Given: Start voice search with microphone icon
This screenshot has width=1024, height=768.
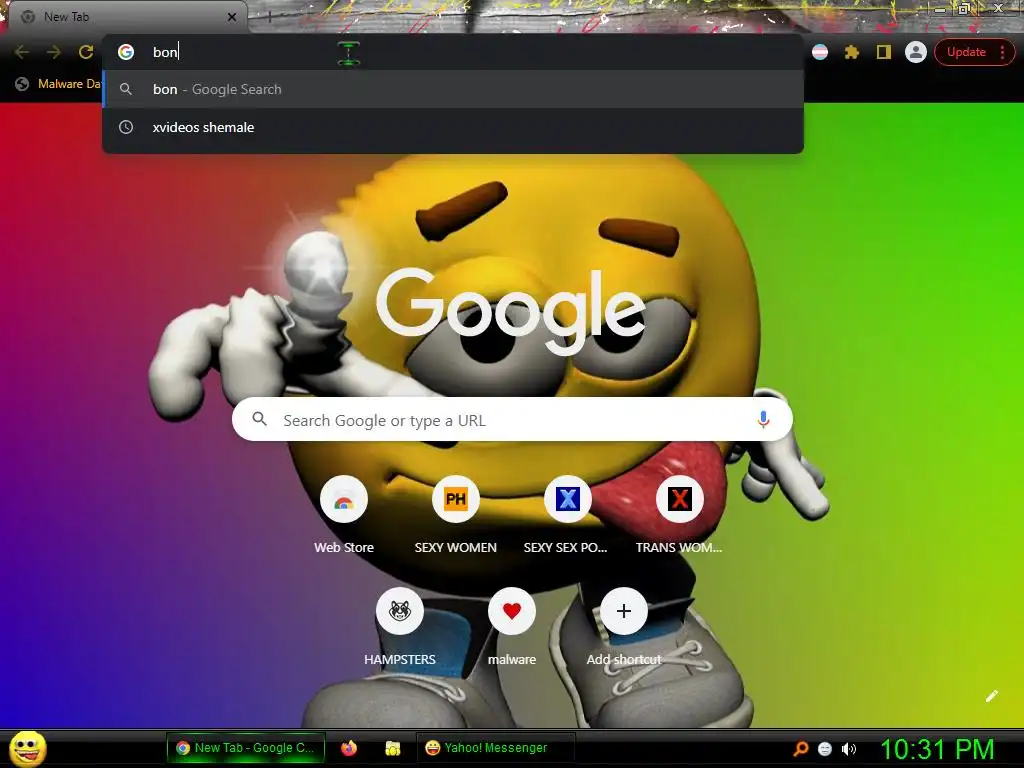Looking at the screenshot, I should pyautogui.click(x=763, y=420).
